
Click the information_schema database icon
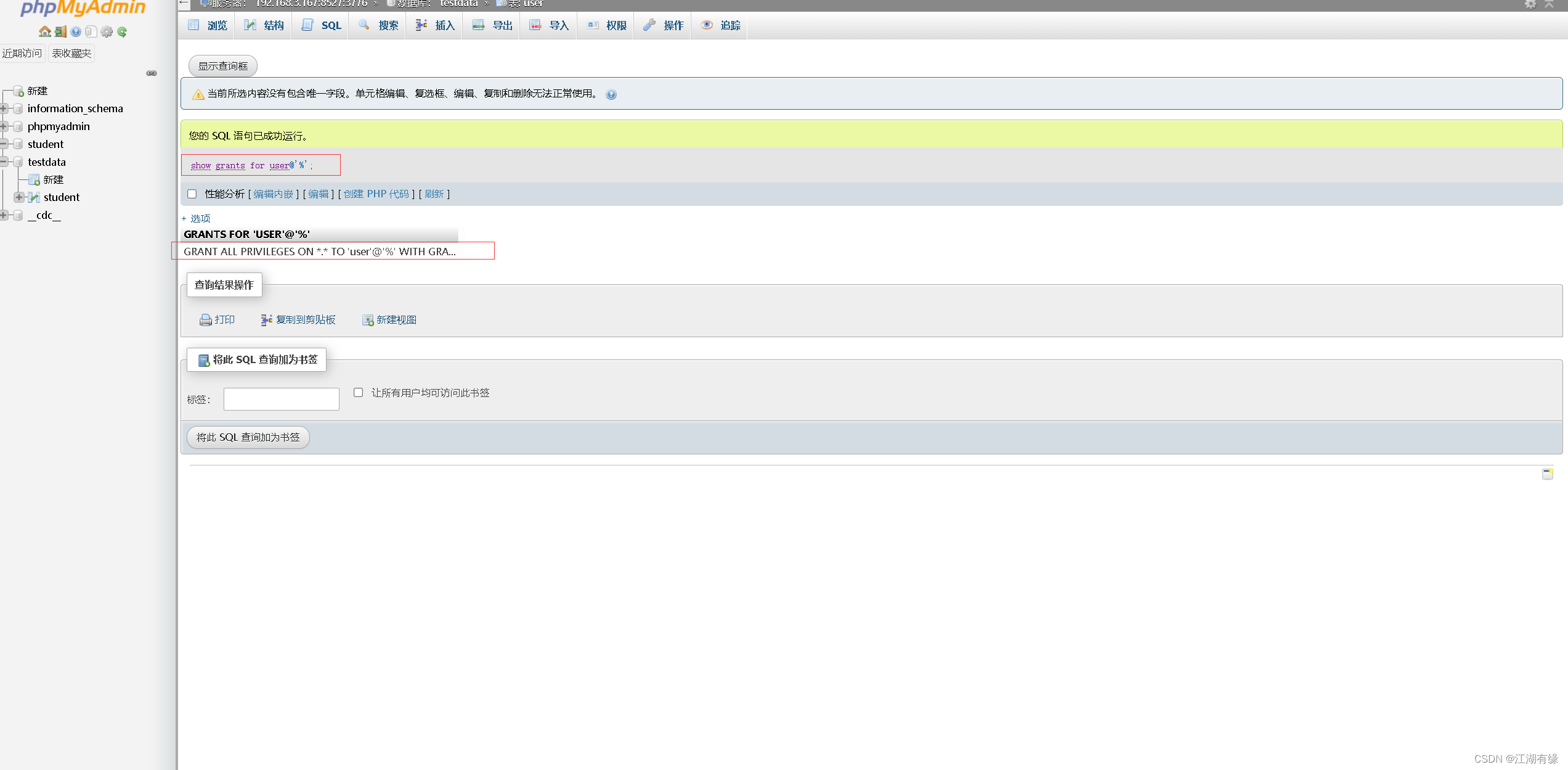18,109
